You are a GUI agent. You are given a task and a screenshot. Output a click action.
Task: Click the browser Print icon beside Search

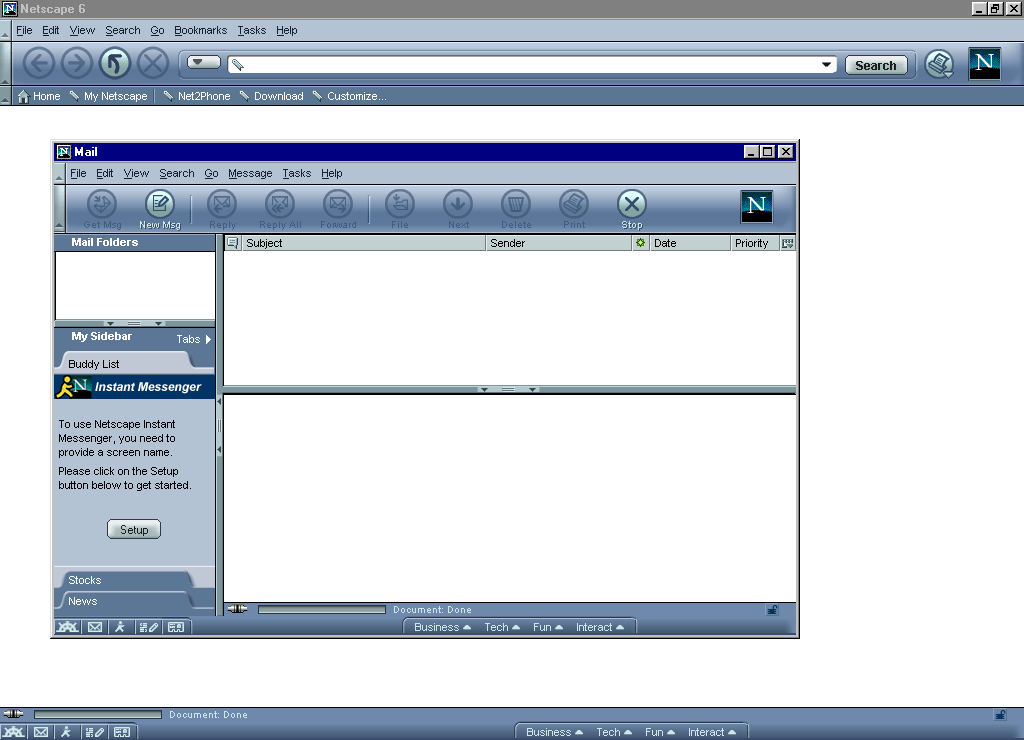(x=940, y=65)
